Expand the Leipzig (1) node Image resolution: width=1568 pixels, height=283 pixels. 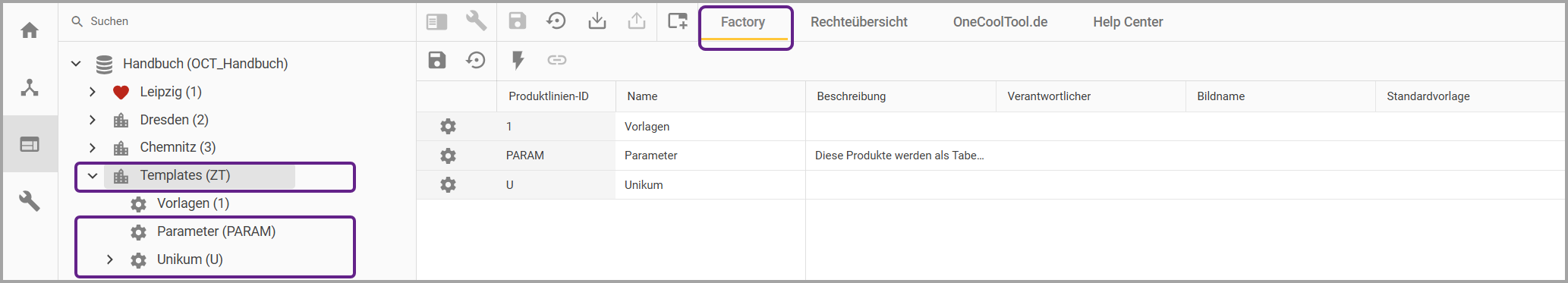point(93,92)
